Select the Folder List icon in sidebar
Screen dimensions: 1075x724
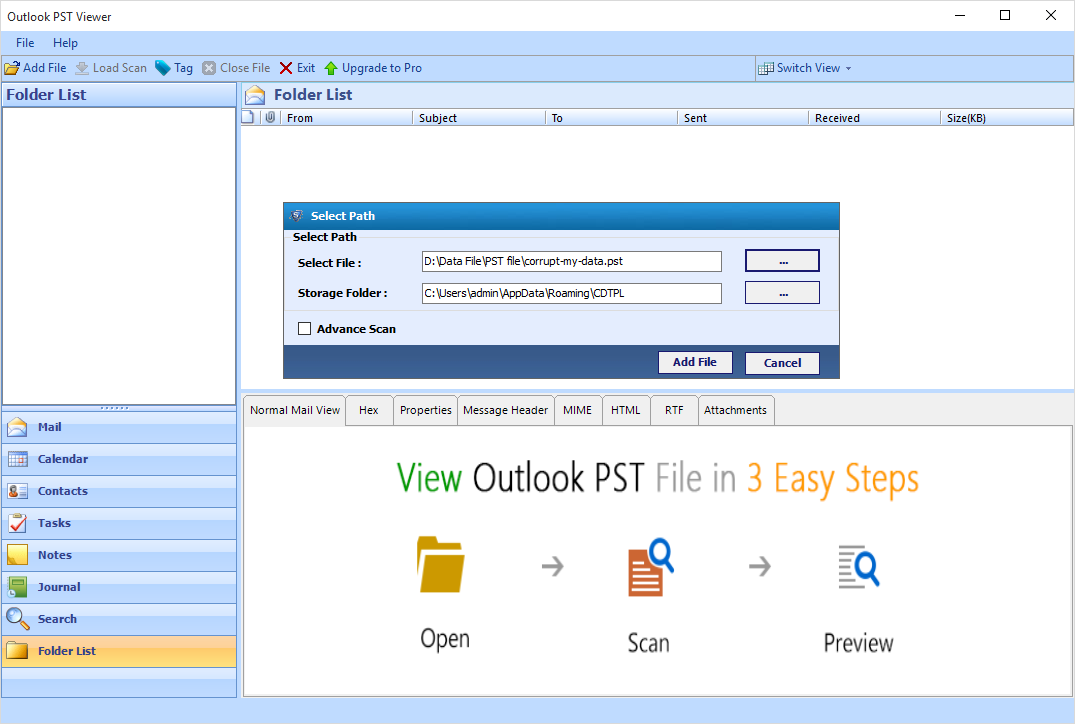point(17,651)
